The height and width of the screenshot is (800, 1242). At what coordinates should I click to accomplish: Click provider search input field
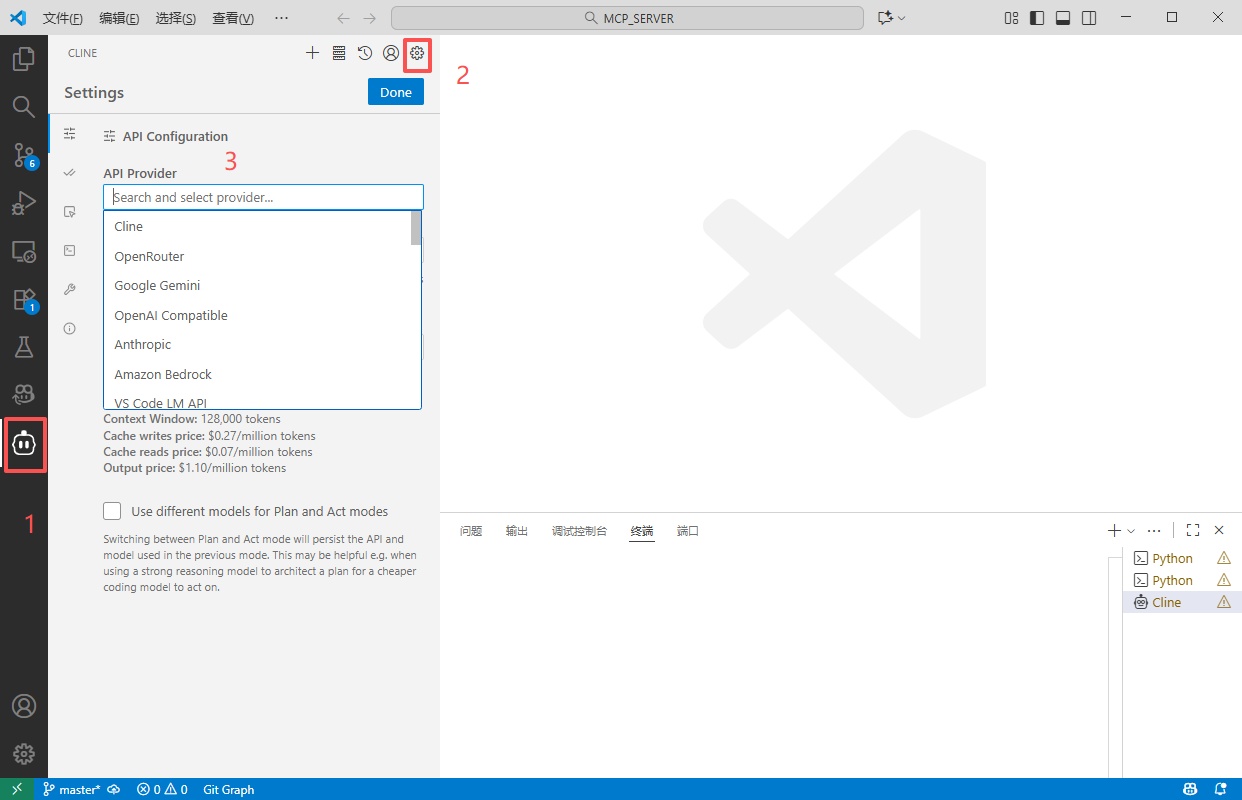(x=263, y=197)
